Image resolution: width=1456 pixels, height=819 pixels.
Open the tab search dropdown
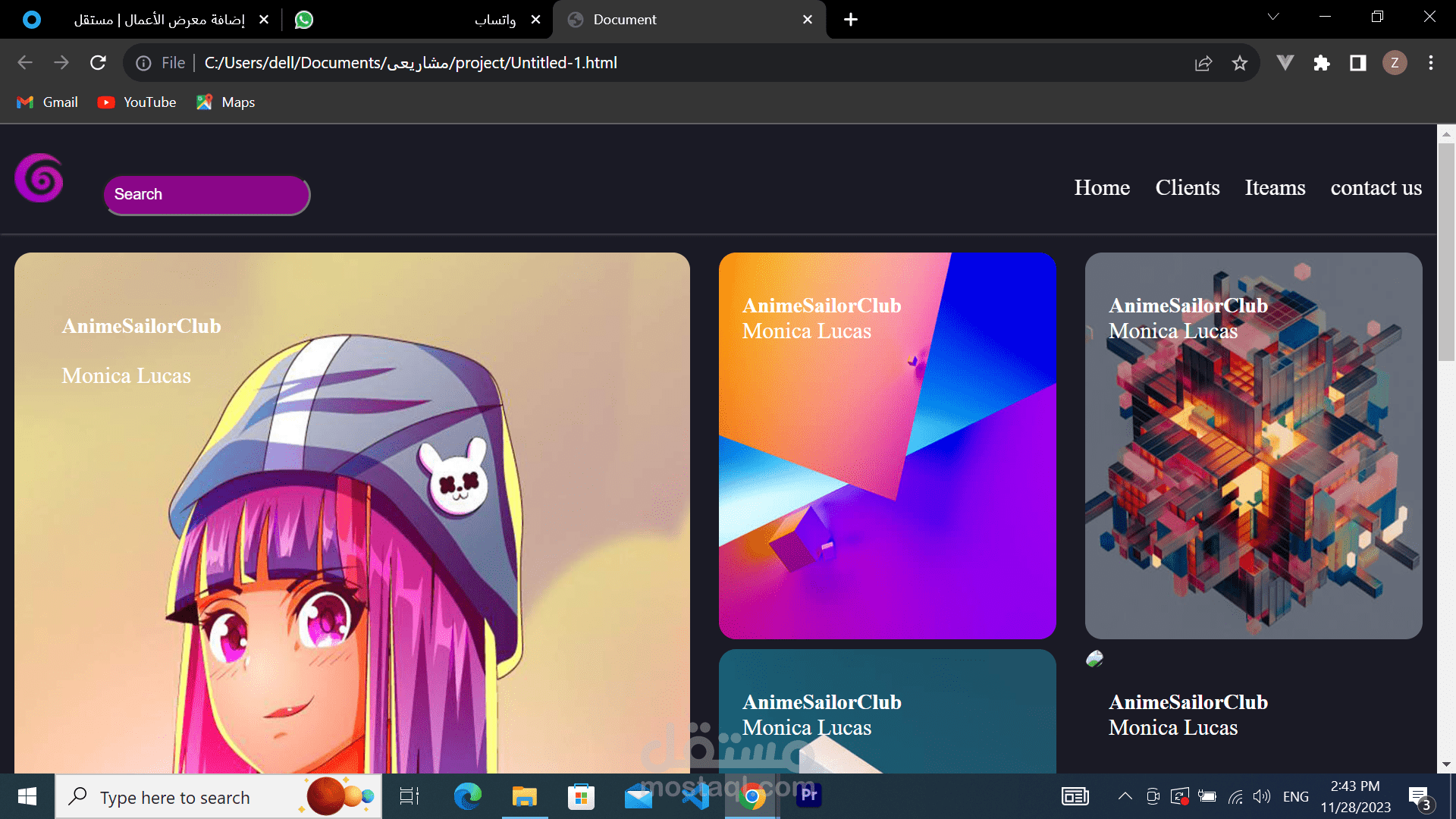(x=1273, y=17)
